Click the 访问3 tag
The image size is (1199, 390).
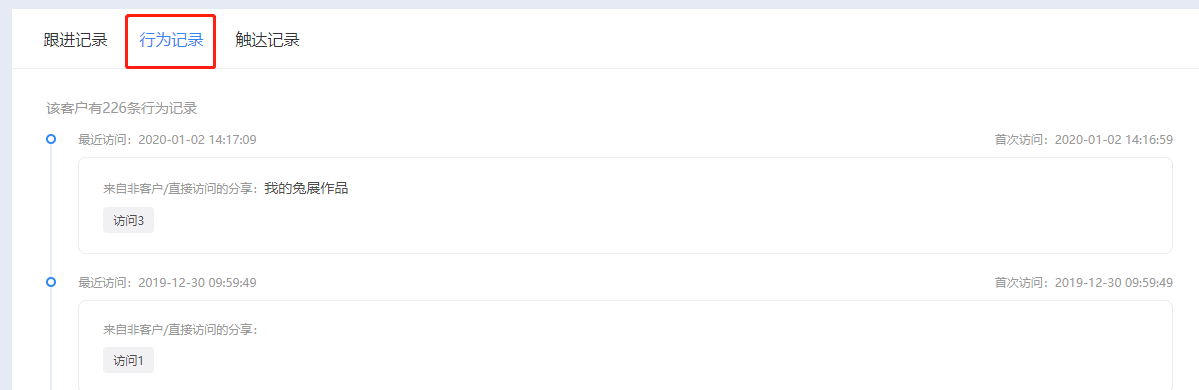(128, 220)
